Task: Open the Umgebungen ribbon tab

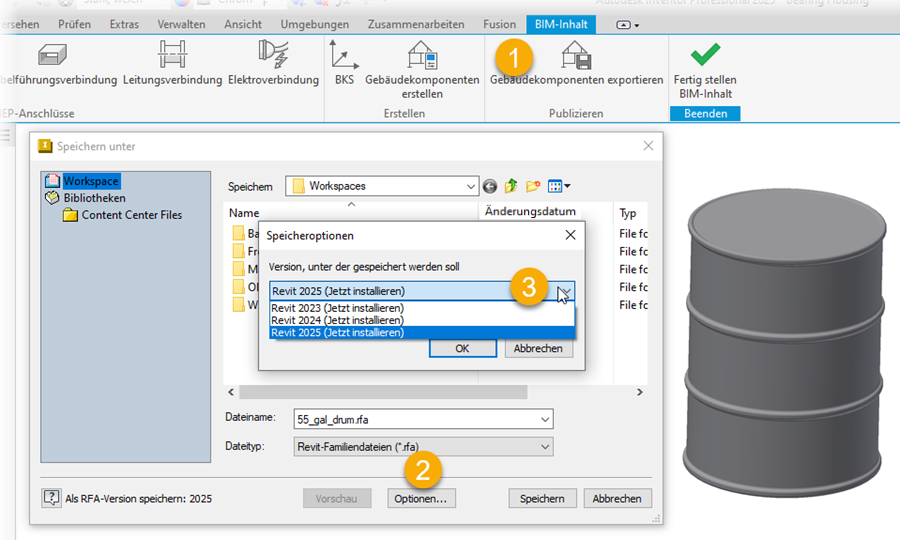Action: point(315,24)
